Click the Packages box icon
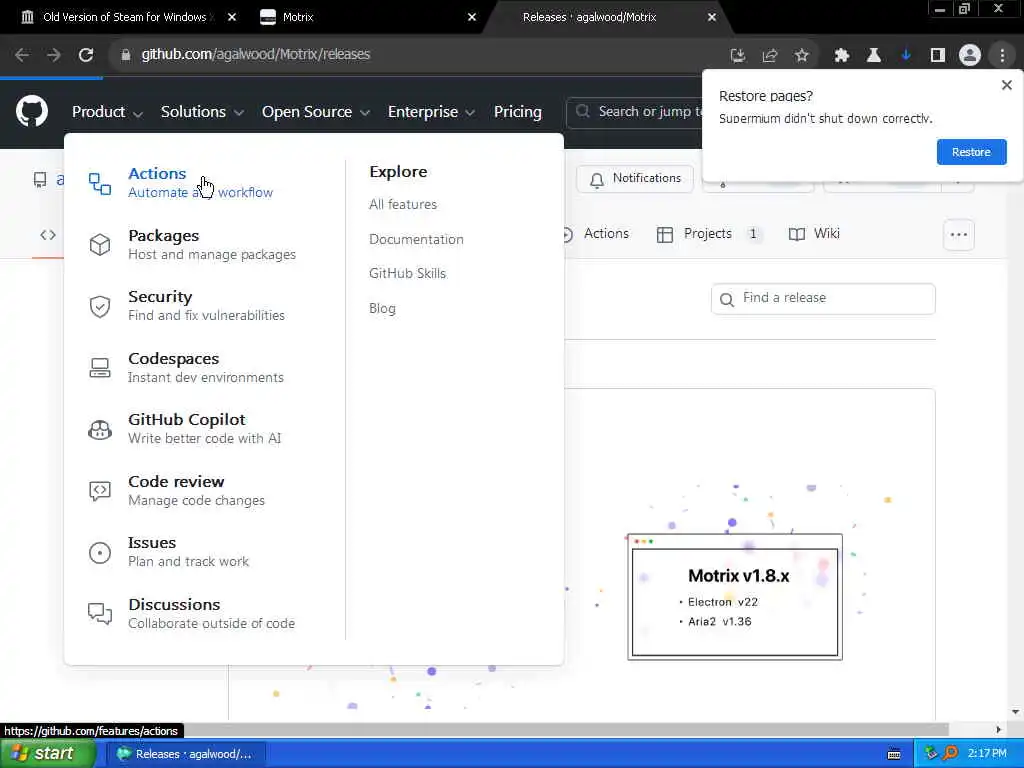 click(100, 245)
